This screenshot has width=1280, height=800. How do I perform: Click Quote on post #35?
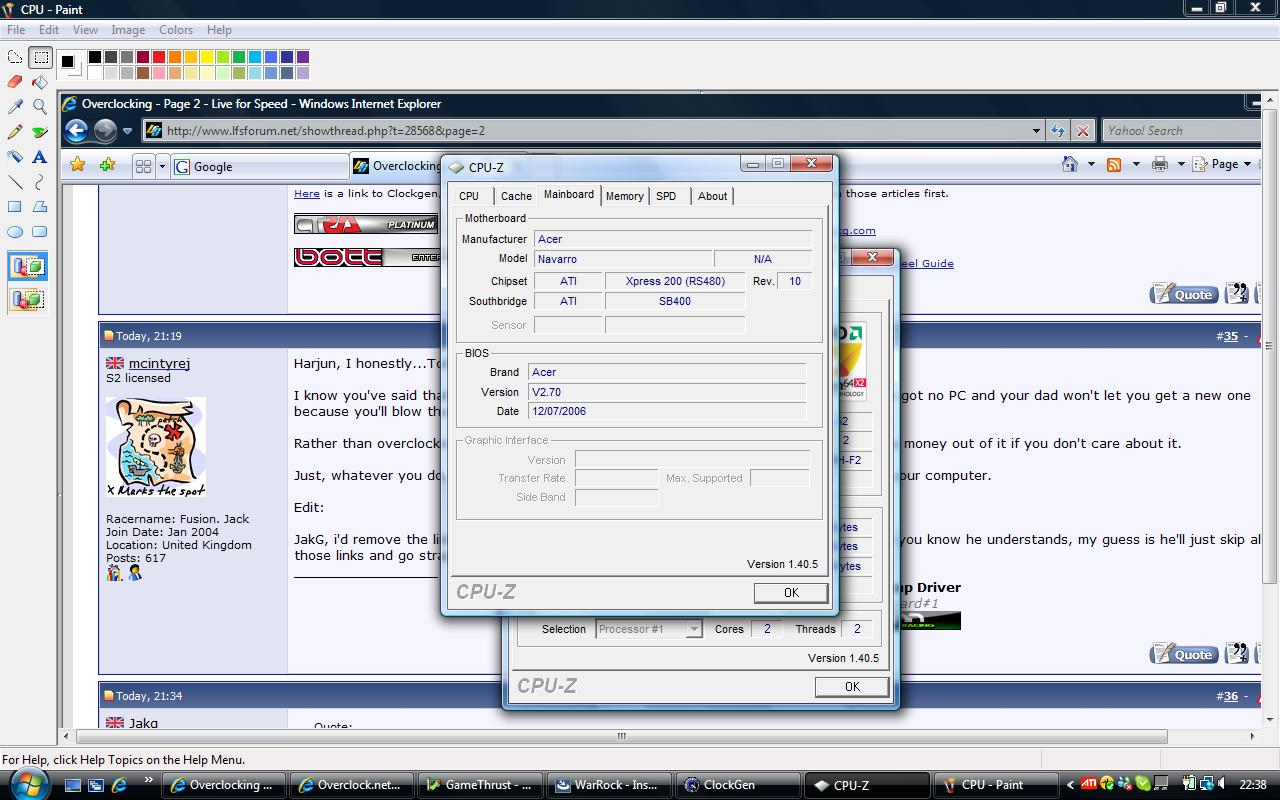[1185, 655]
